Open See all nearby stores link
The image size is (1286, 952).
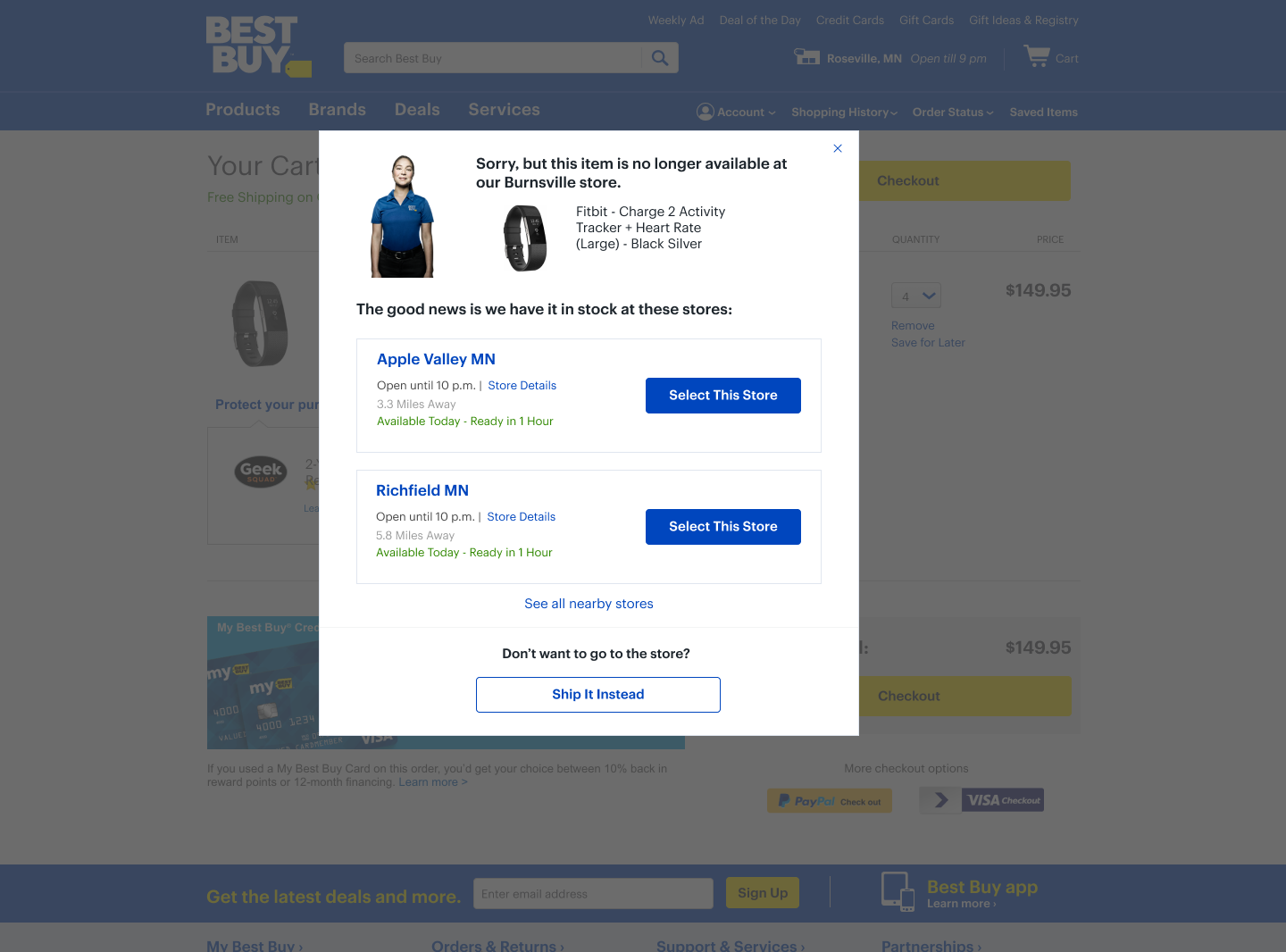click(589, 604)
